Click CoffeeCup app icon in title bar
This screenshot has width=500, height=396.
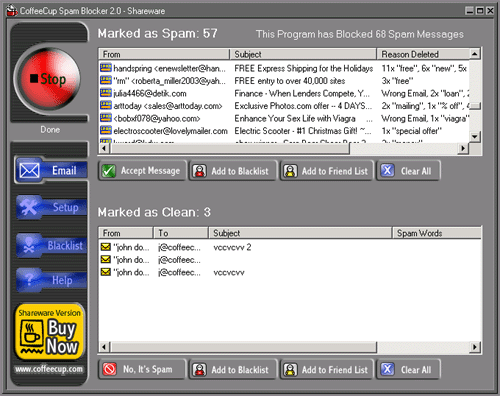tap(12, 10)
